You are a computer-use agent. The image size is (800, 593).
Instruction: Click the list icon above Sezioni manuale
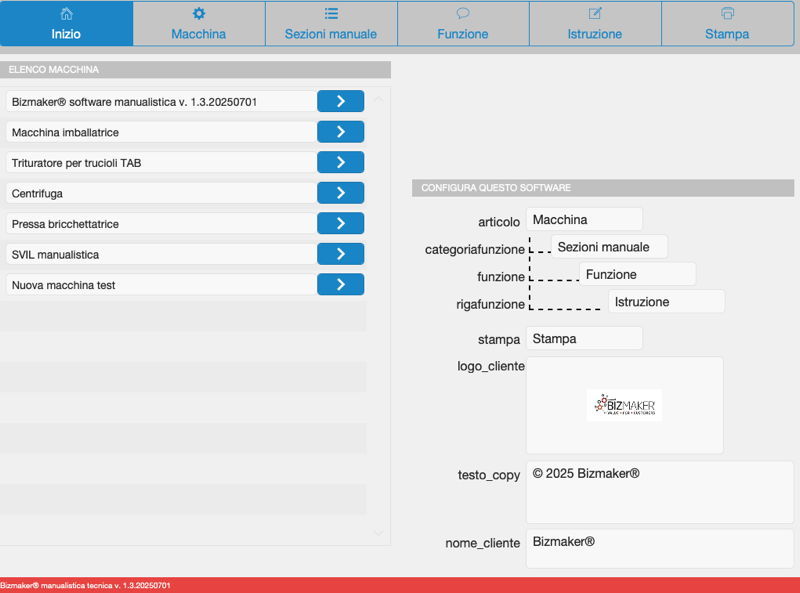[x=331, y=13]
